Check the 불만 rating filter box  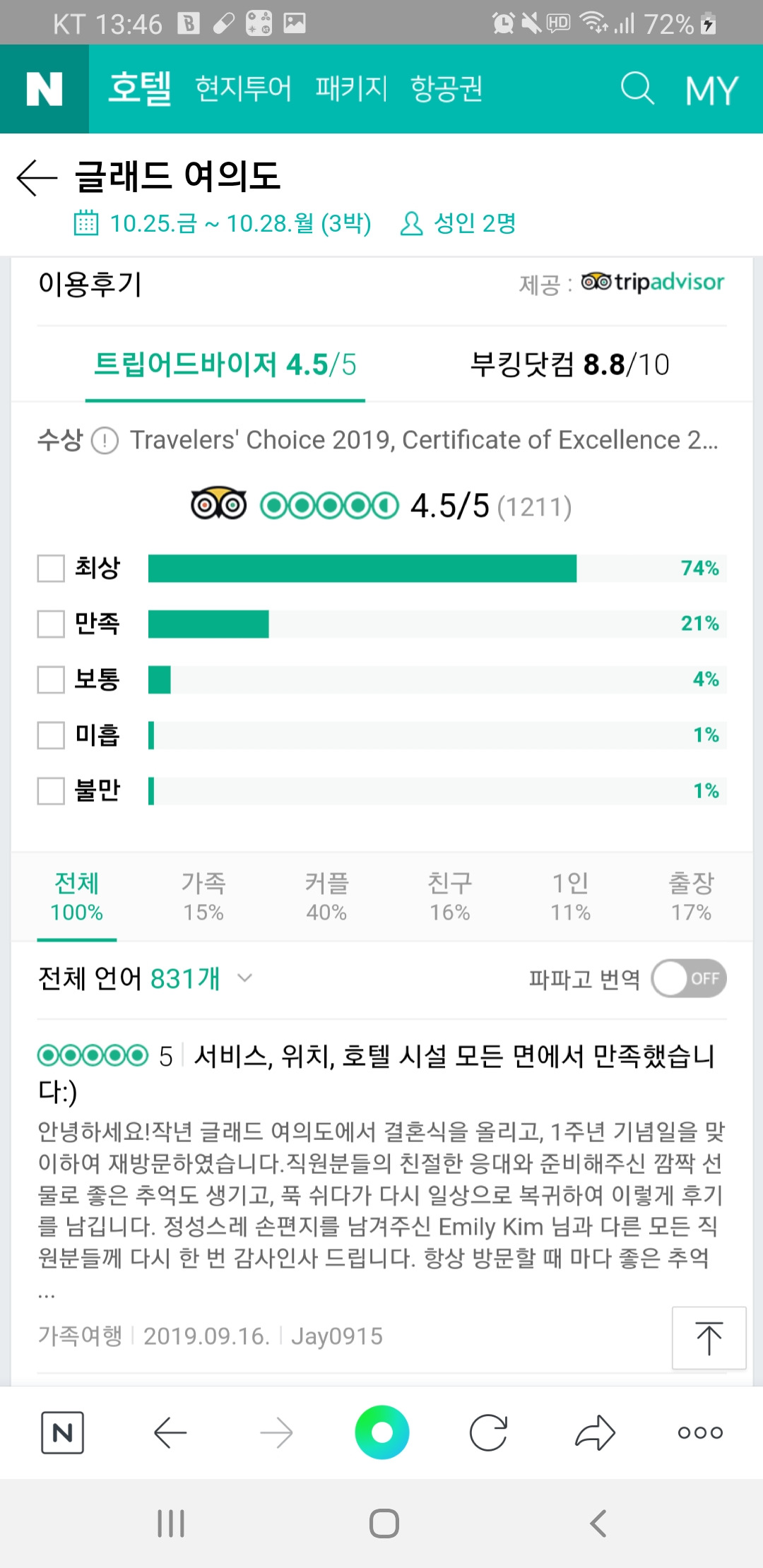(51, 790)
